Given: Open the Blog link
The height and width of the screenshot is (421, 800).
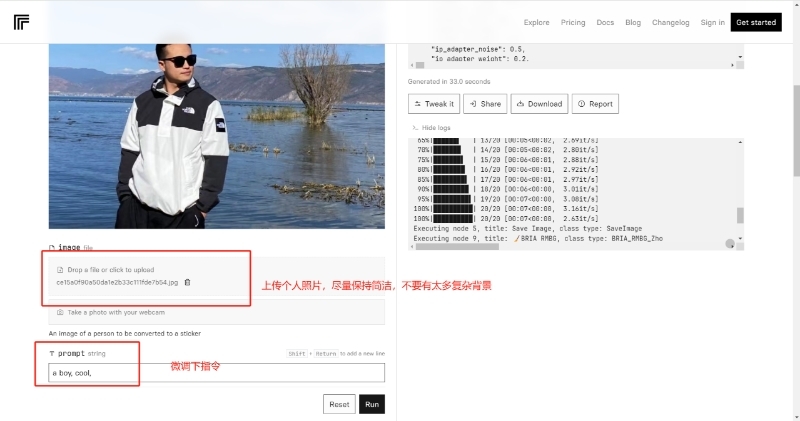Looking at the screenshot, I should (x=633, y=22).
